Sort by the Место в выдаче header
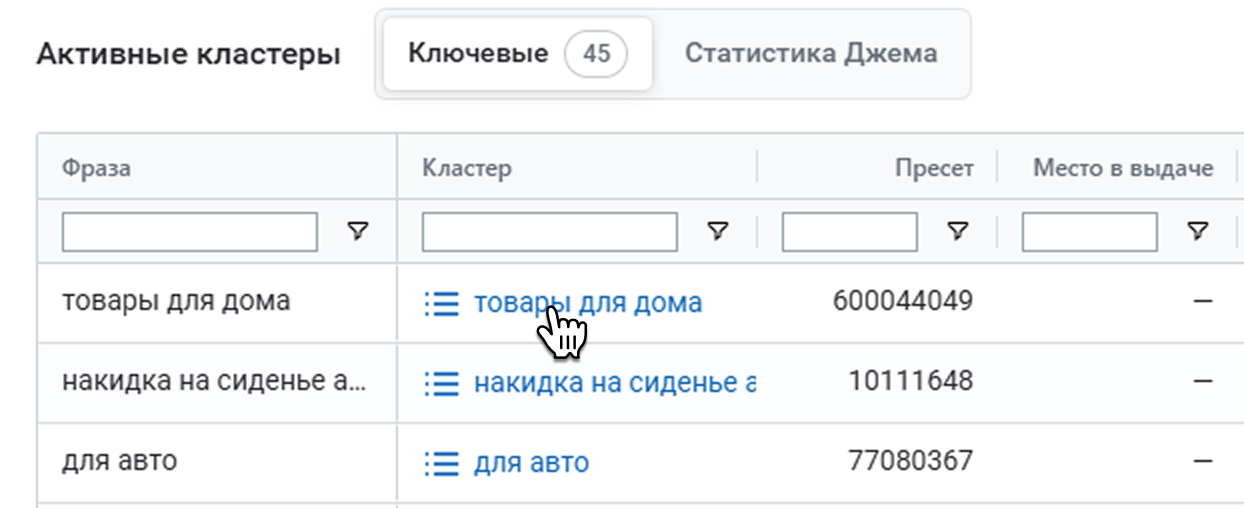This screenshot has width=1244, height=508. [1123, 168]
